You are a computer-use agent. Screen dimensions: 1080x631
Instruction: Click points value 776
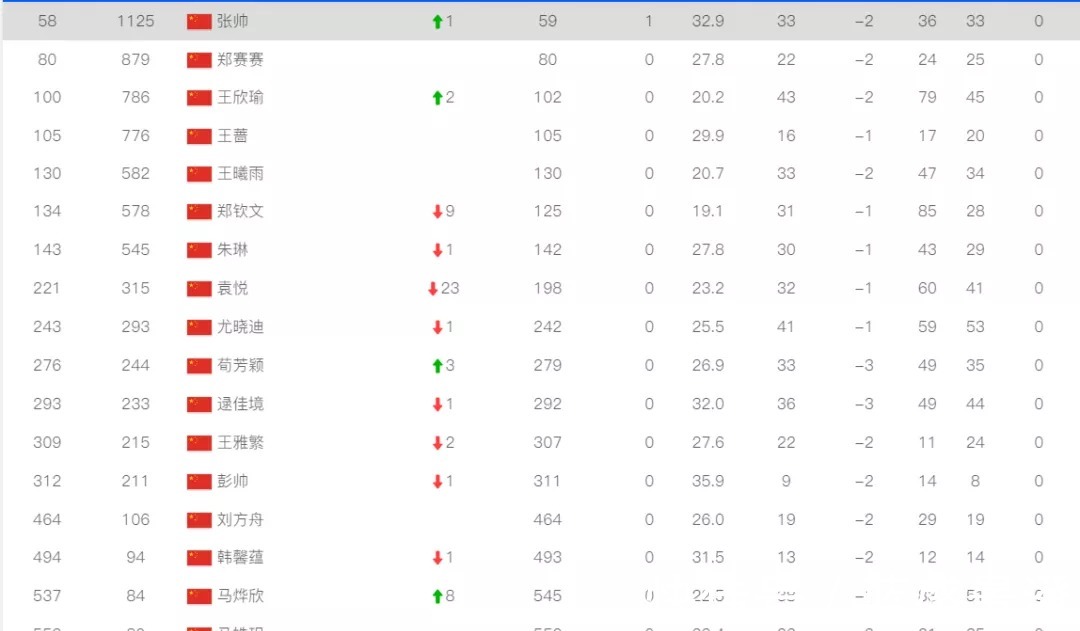pos(136,136)
